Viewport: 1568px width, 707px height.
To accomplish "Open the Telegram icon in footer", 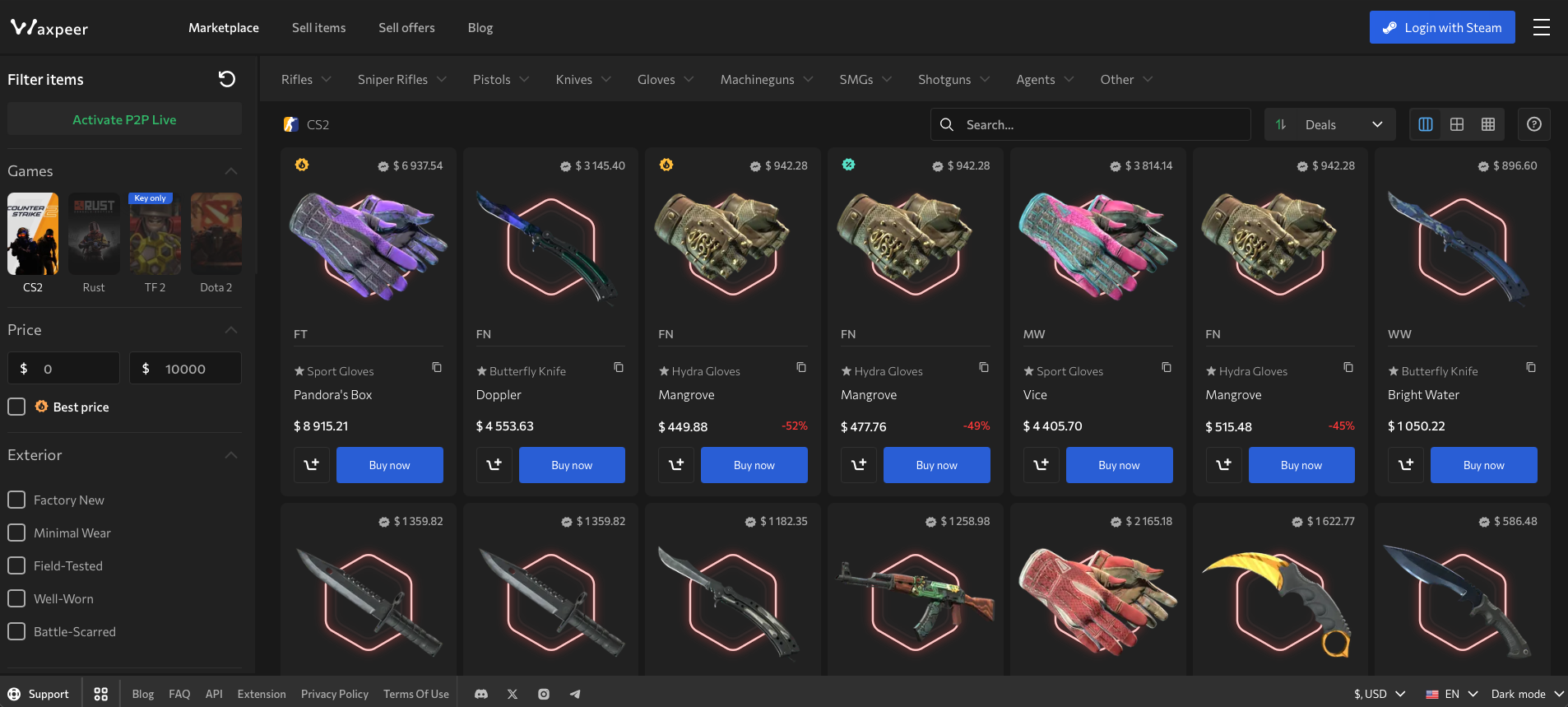I will (575, 694).
